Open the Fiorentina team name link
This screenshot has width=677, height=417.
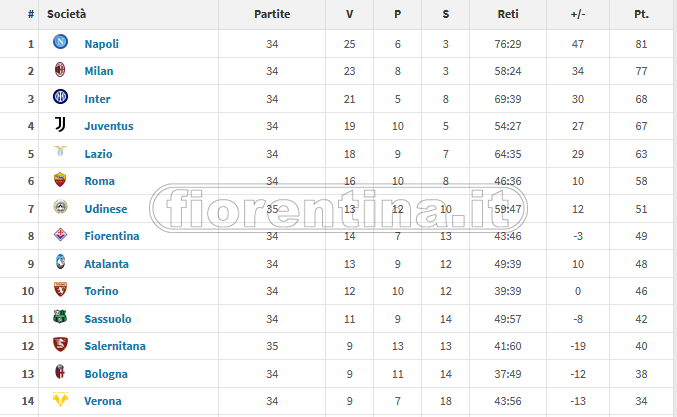pyautogui.click(x=111, y=236)
